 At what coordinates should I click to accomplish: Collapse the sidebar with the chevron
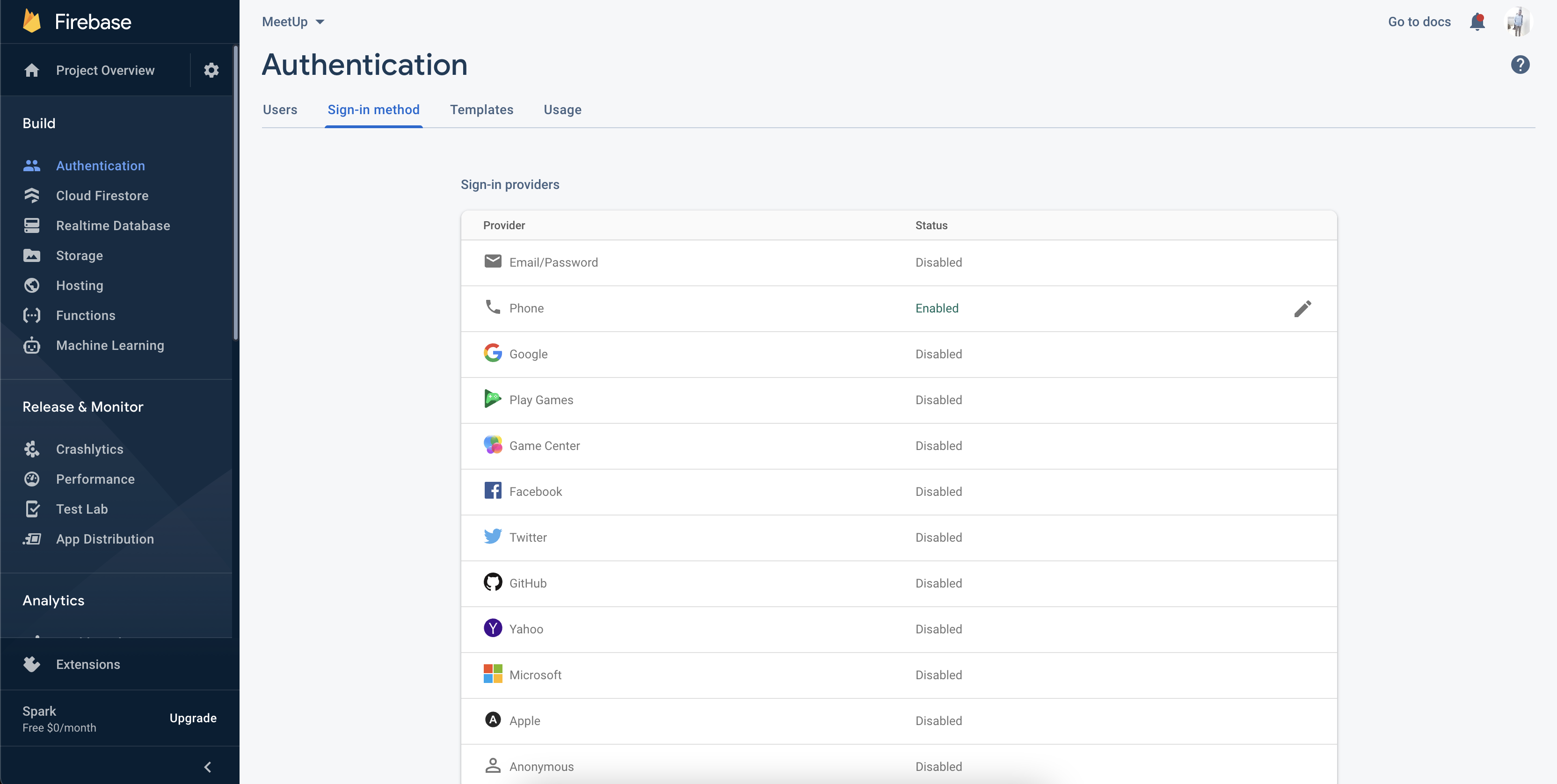(207, 767)
